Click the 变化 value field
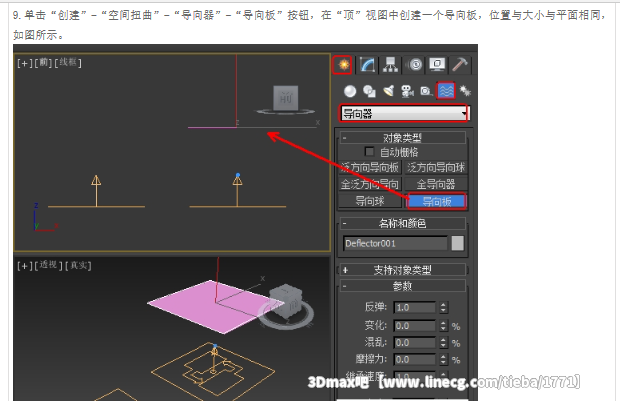Image resolution: width=620 pixels, height=401 pixels. pyautogui.click(x=414, y=325)
